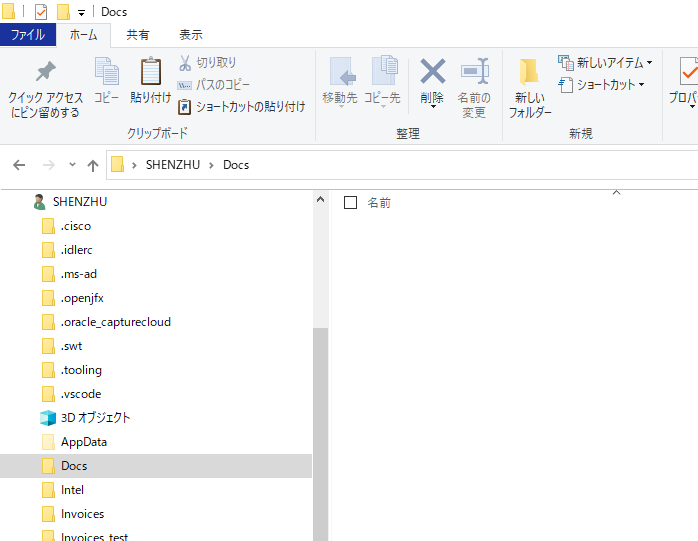
Task: Click the title bar new folder quick-access icon
Action: click(x=63, y=12)
